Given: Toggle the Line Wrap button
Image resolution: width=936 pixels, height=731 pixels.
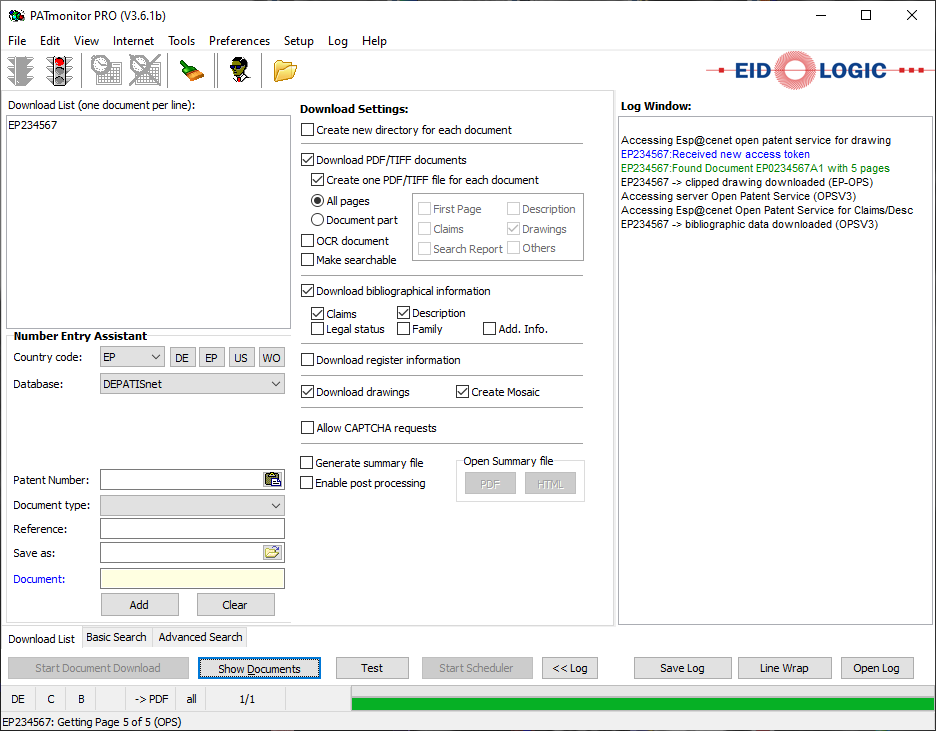Looking at the screenshot, I should point(784,668).
